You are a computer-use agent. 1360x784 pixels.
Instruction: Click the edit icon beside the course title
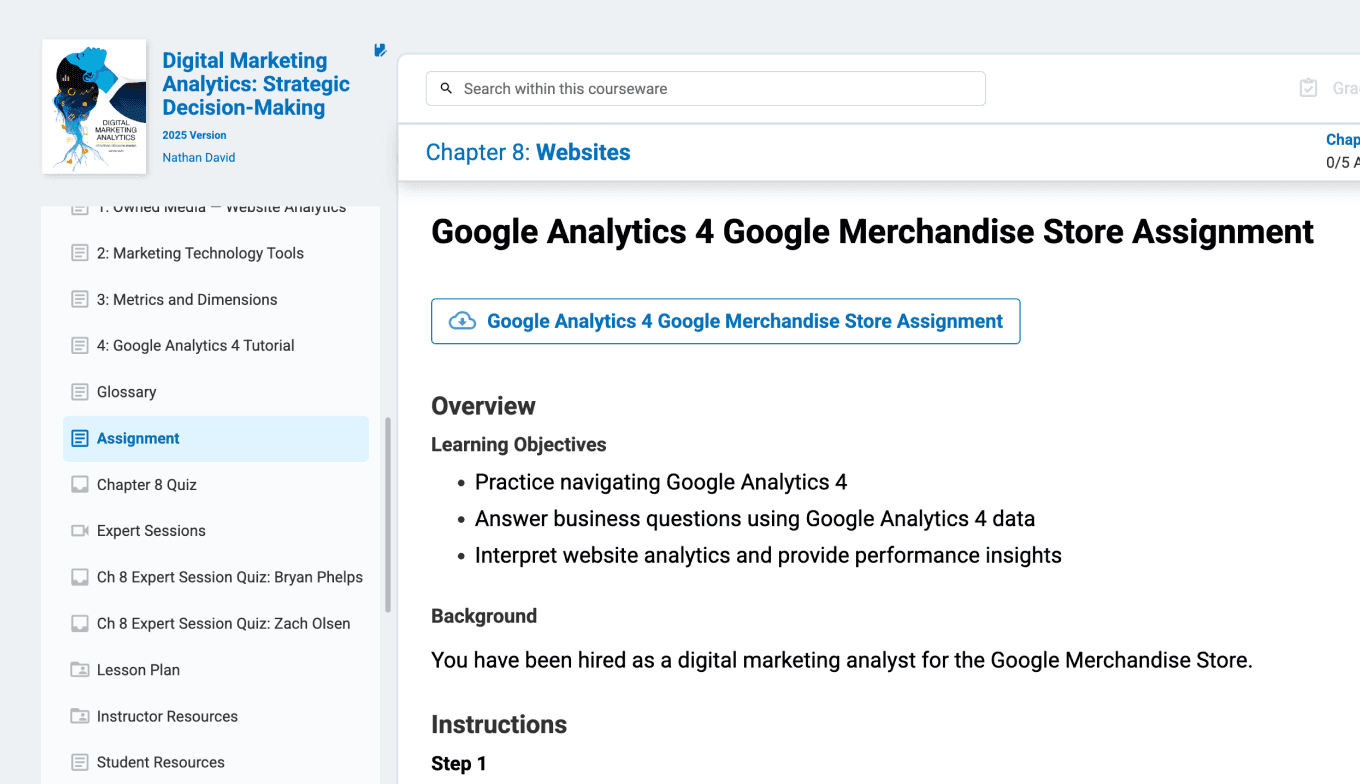(x=380, y=50)
